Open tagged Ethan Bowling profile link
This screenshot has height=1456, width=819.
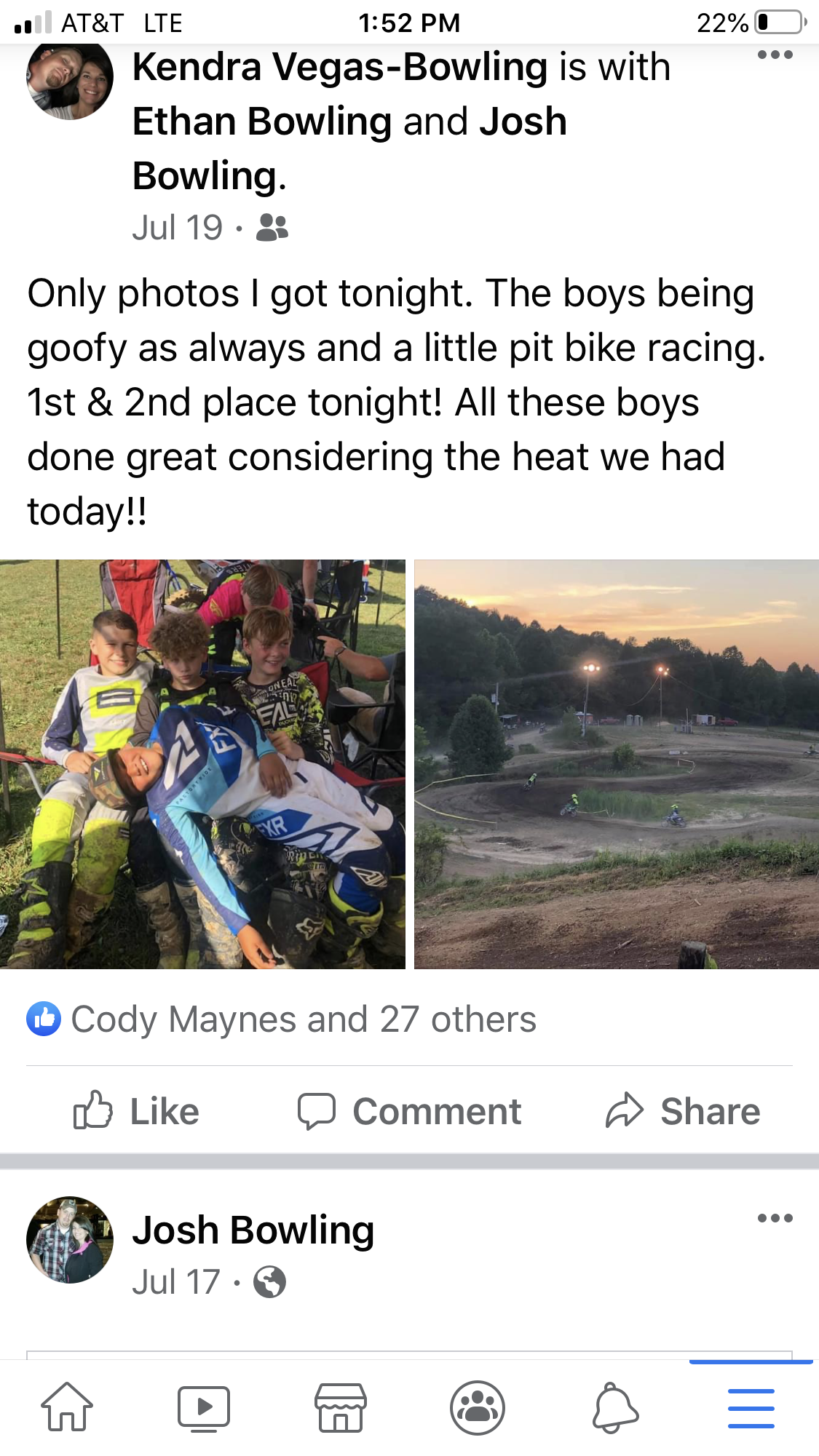pyautogui.click(x=262, y=122)
